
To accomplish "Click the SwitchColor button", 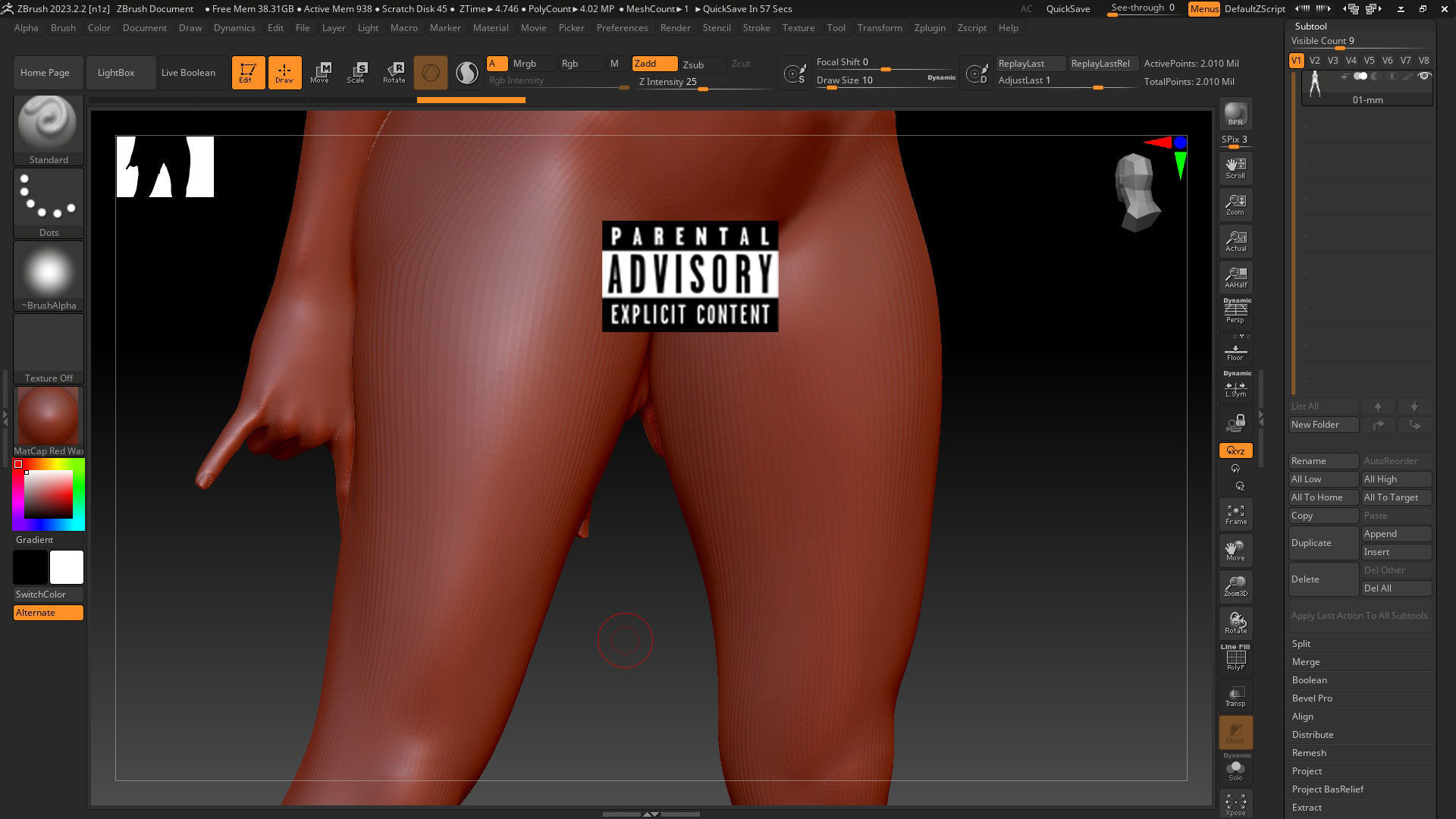I will [x=49, y=595].
